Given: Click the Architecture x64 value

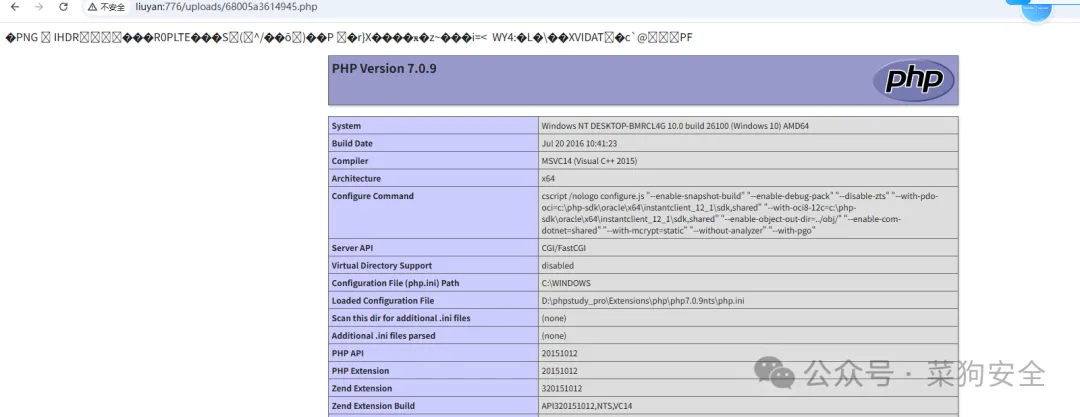Looking at the screenshot, I should tap(547, 178).
